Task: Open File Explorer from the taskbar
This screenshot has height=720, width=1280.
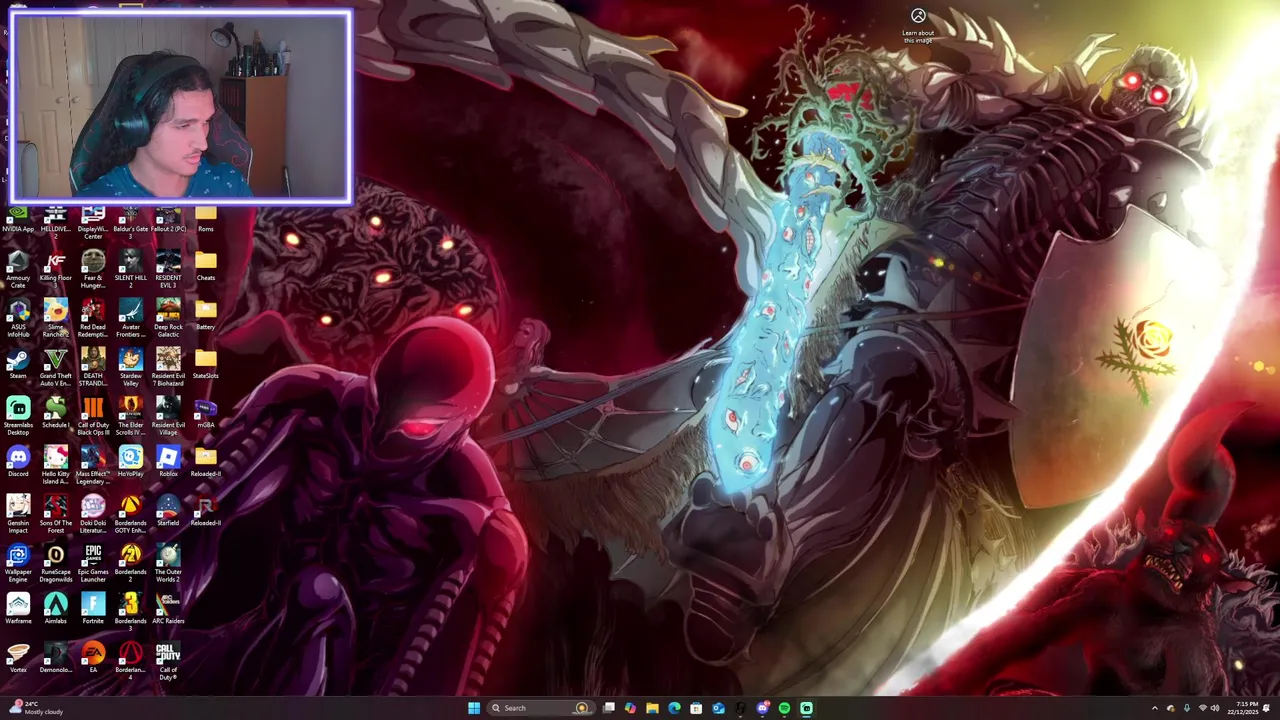Action: (652, 708)
